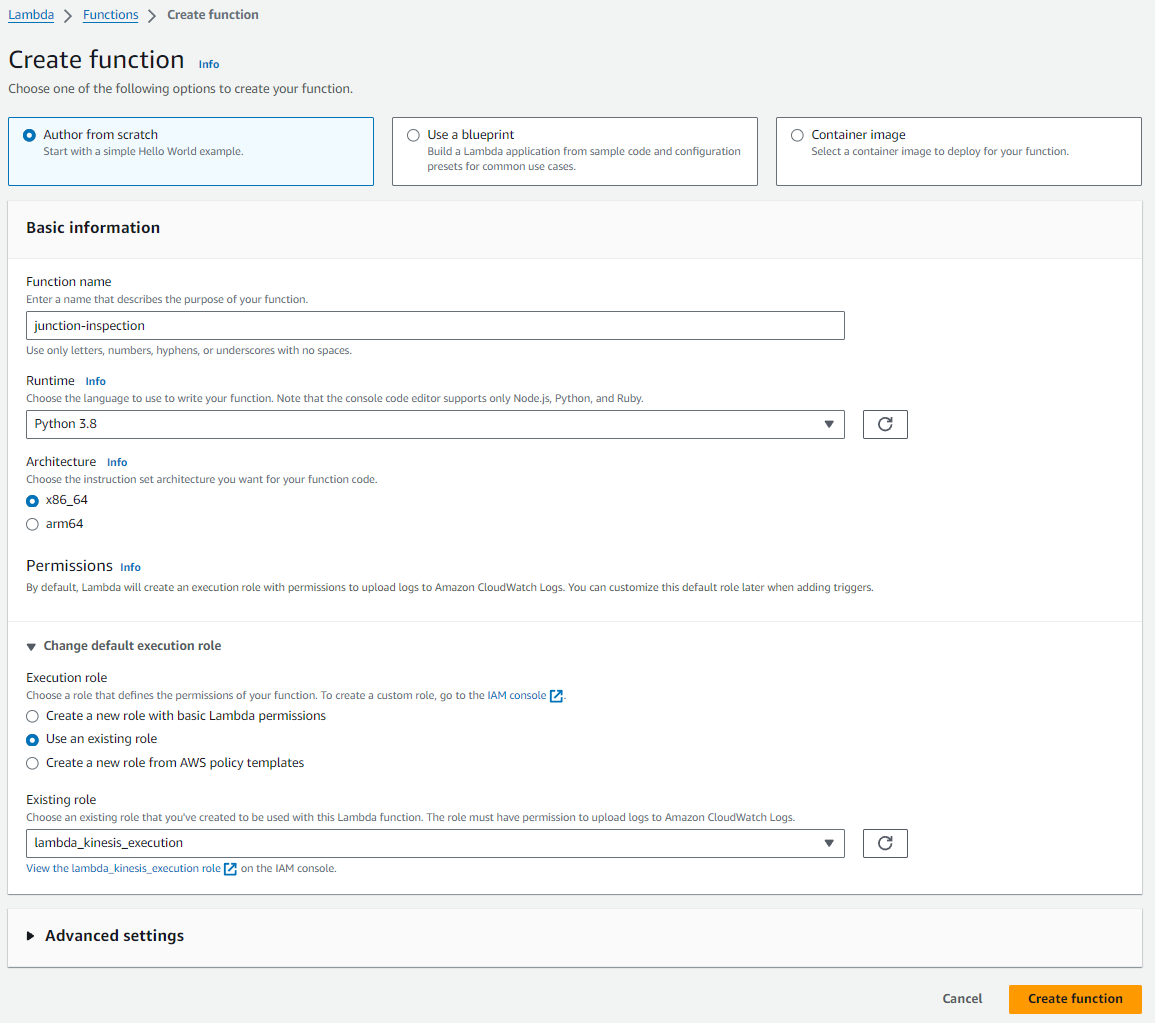
Task: Refresh the runtime version list
Action: [884, 424]
